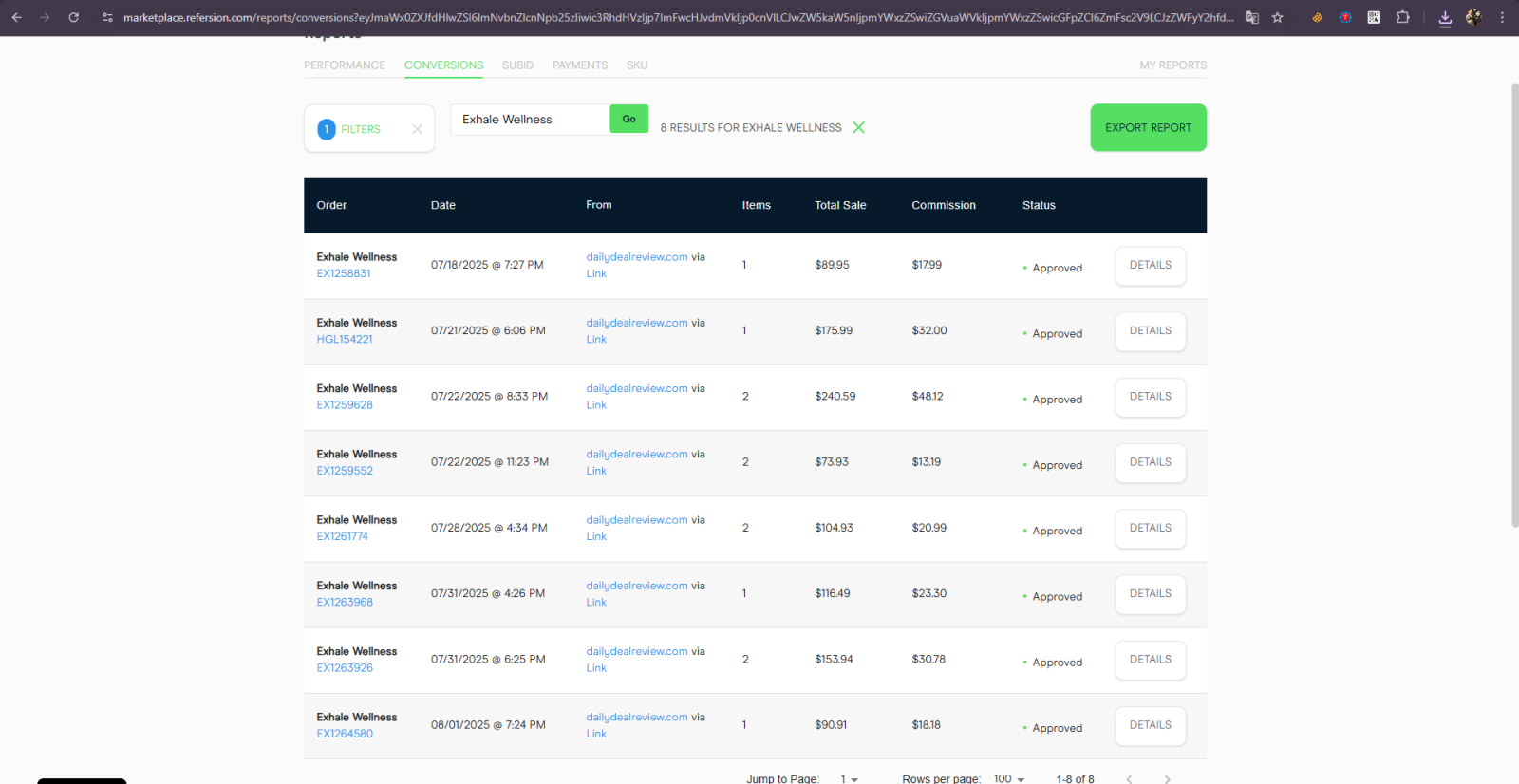This screenshot has width=1519, height=784.
Task: Show Details for order EX1261774
Action: (x=1151, y=529)
